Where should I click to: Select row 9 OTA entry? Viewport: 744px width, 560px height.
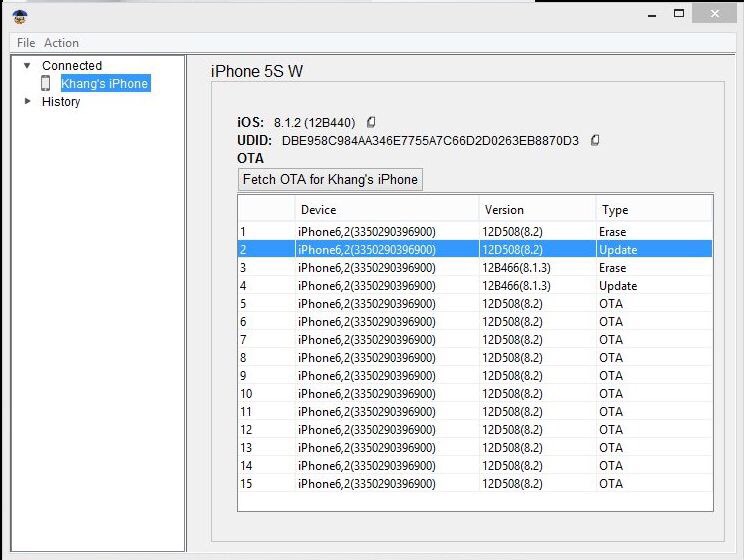coord(475,376)
